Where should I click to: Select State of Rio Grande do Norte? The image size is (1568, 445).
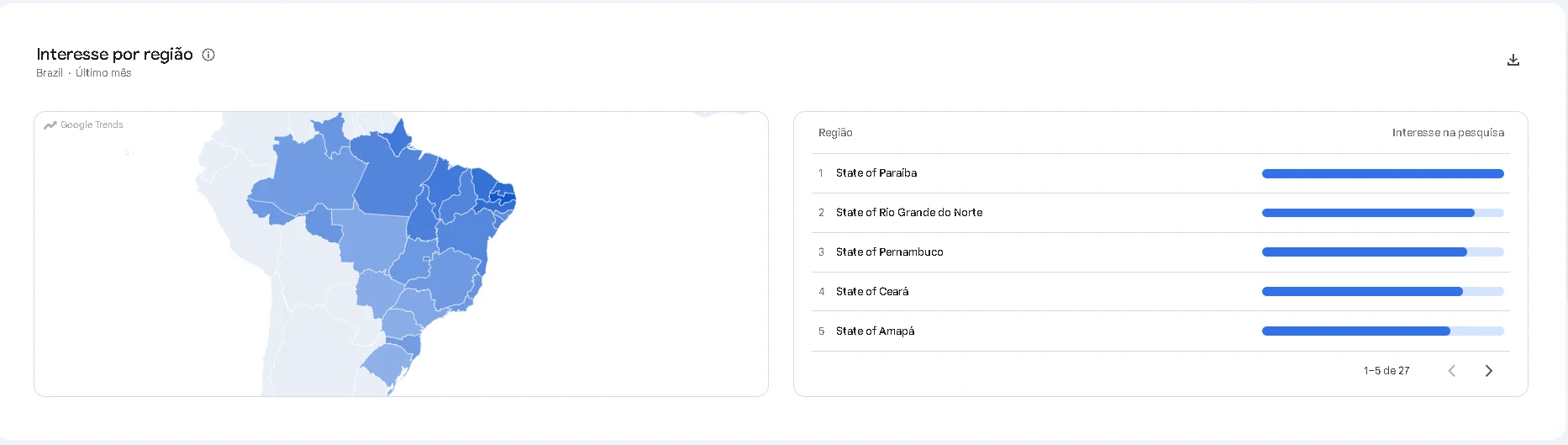click(x=1160, y=213)
